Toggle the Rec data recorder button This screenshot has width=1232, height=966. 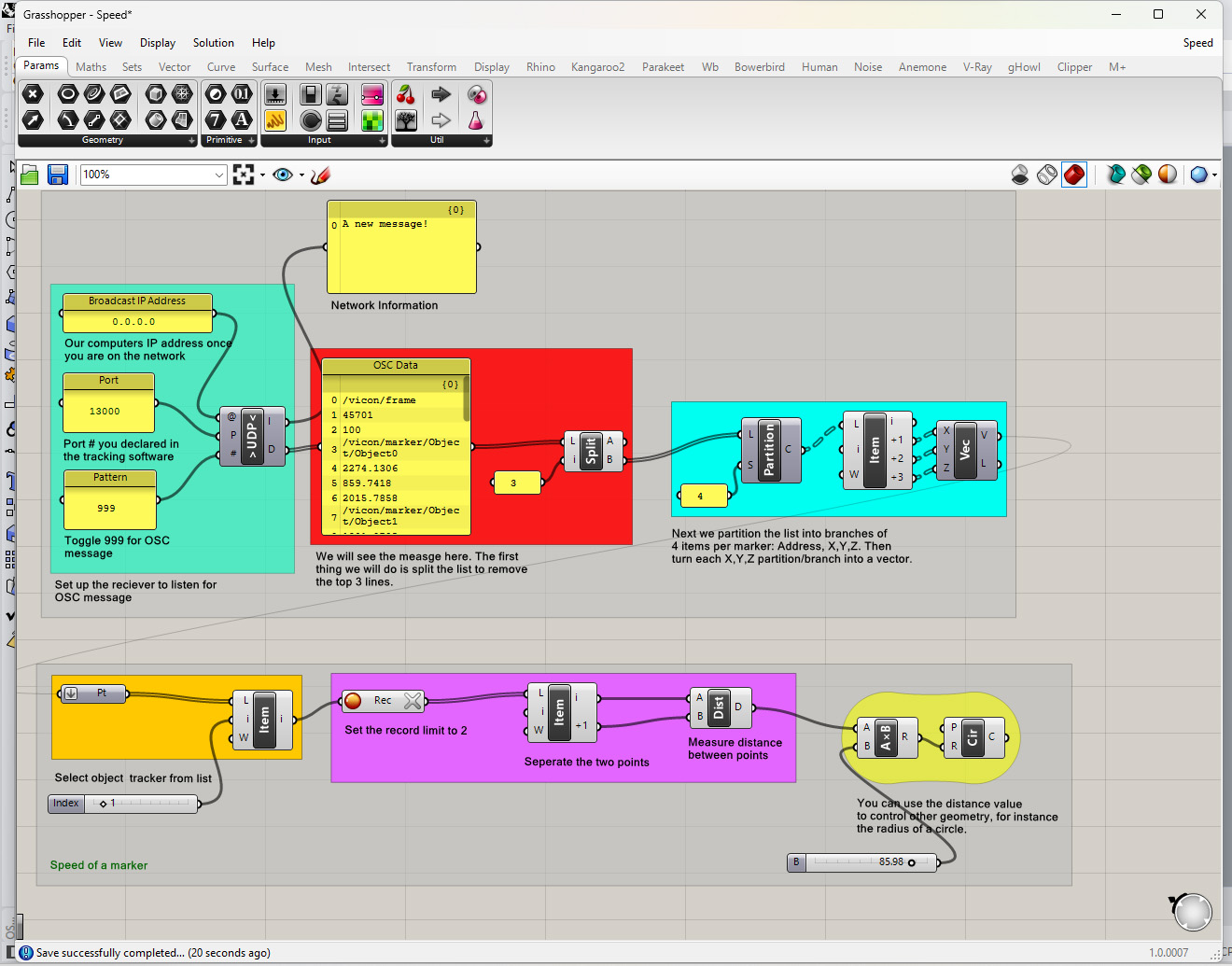pyautogui.click(x=354, y=701)
